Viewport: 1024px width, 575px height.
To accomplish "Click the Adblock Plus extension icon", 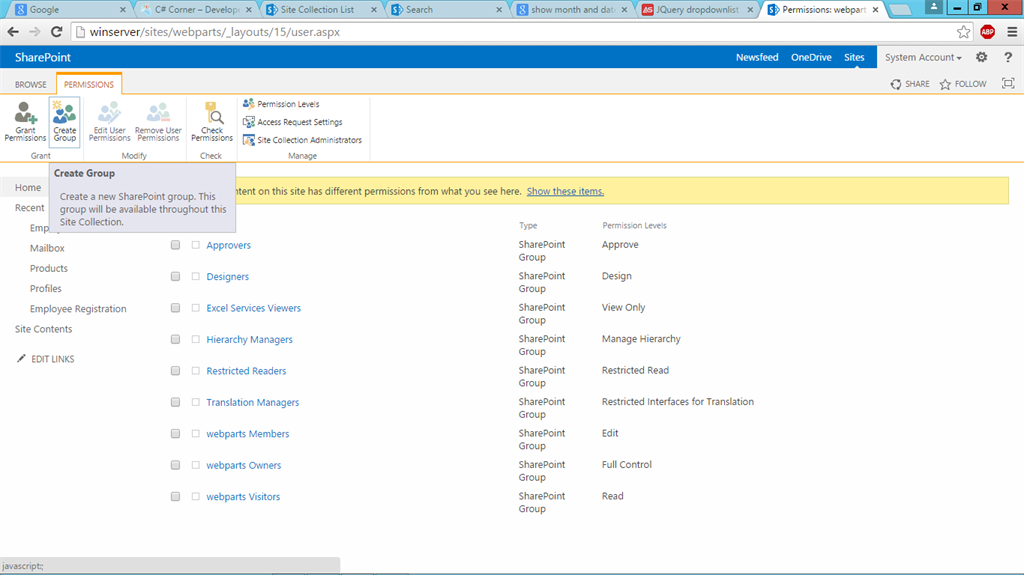I will [x=987, y=32].
